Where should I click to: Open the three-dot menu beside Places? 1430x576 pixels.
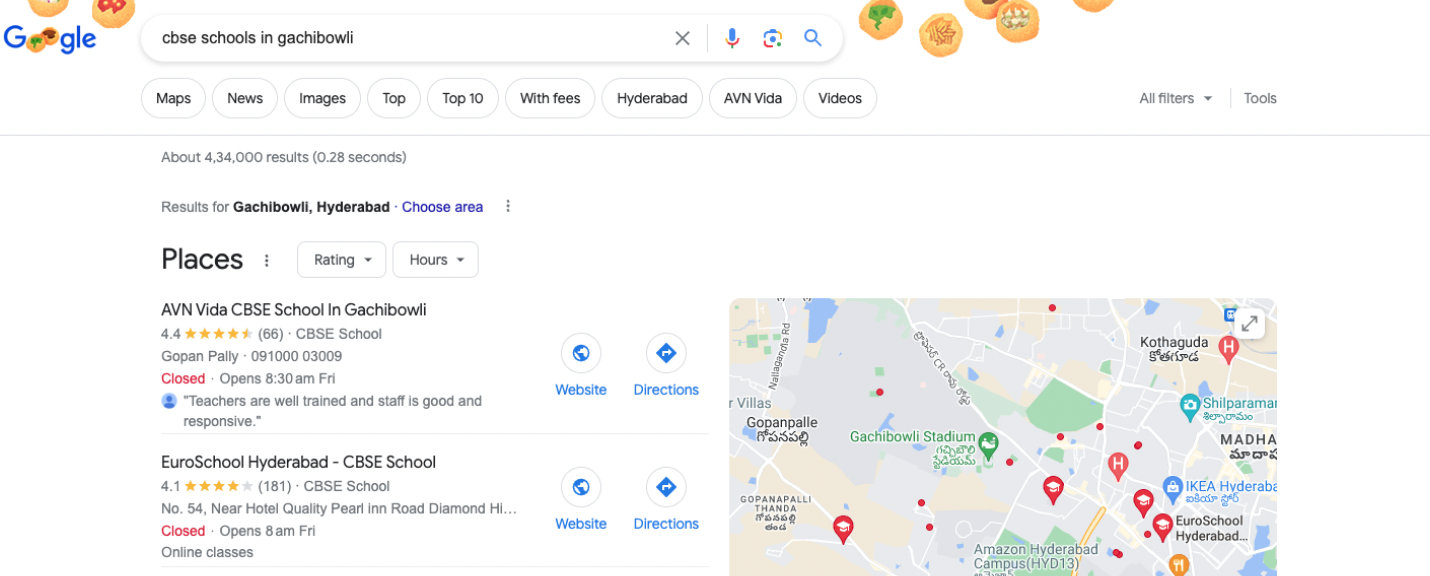coord(266,259)
